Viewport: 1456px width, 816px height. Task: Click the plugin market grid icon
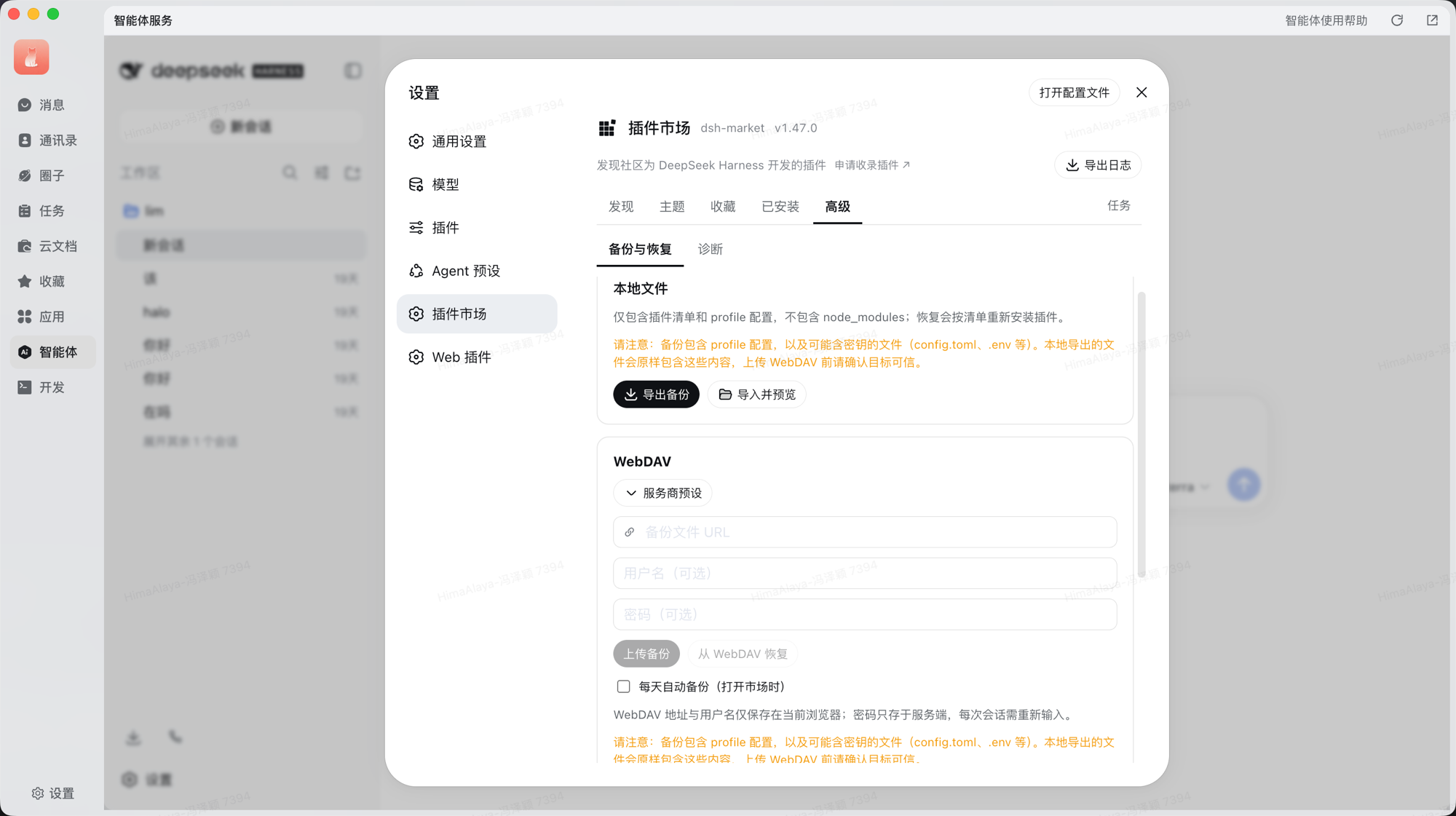606,128
